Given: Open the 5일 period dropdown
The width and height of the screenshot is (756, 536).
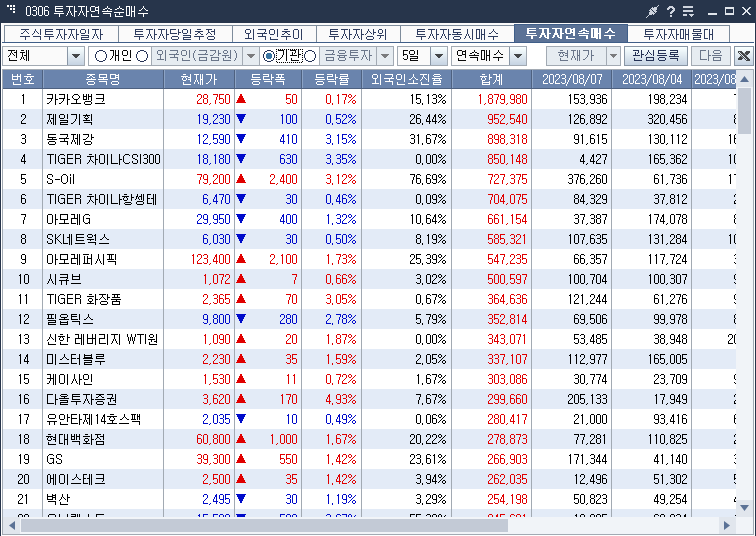Looking at the screenshot, I should (439, 56).
